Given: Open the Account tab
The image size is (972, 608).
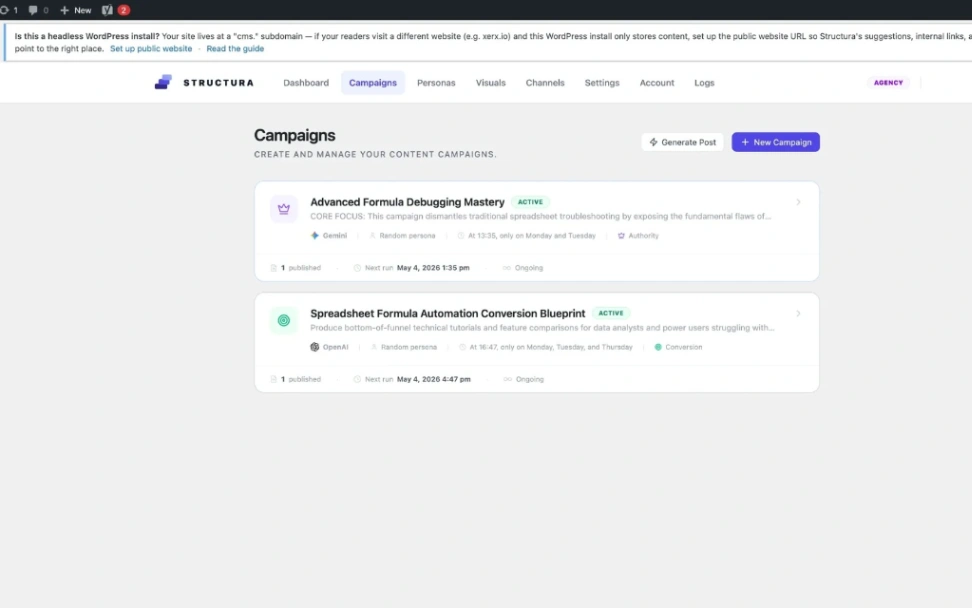Looking at the screenshot, I should [657, 82].
